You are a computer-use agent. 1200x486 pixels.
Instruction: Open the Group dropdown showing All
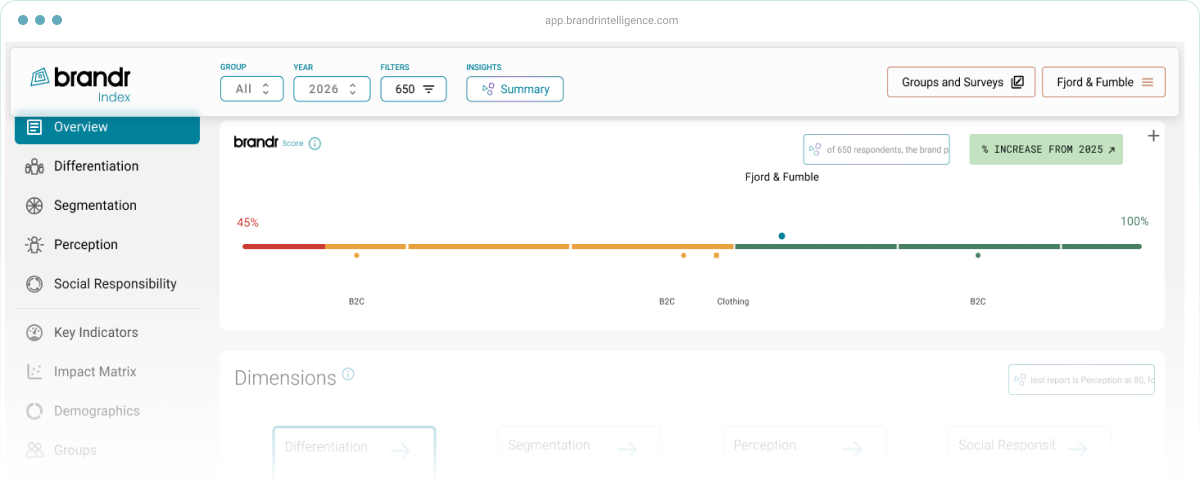tap(252, 89)
